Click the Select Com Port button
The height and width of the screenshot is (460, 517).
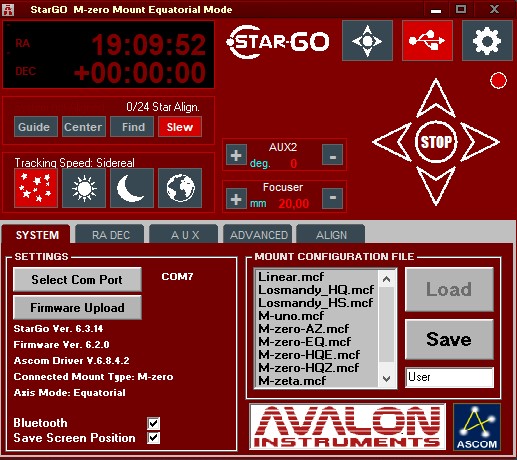pyautogui.click(x=77, y=280)
